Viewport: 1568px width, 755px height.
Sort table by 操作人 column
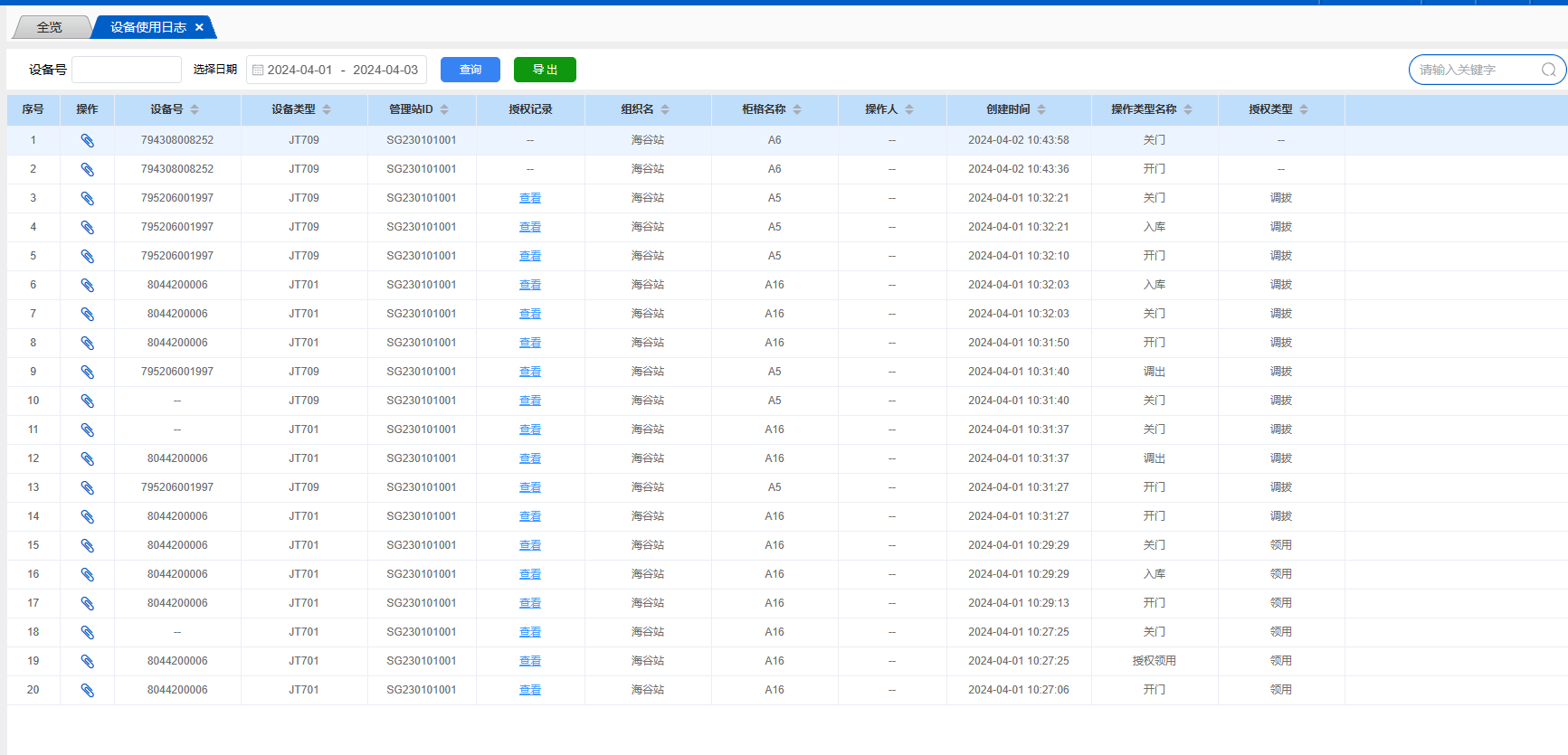click(909, 109)
